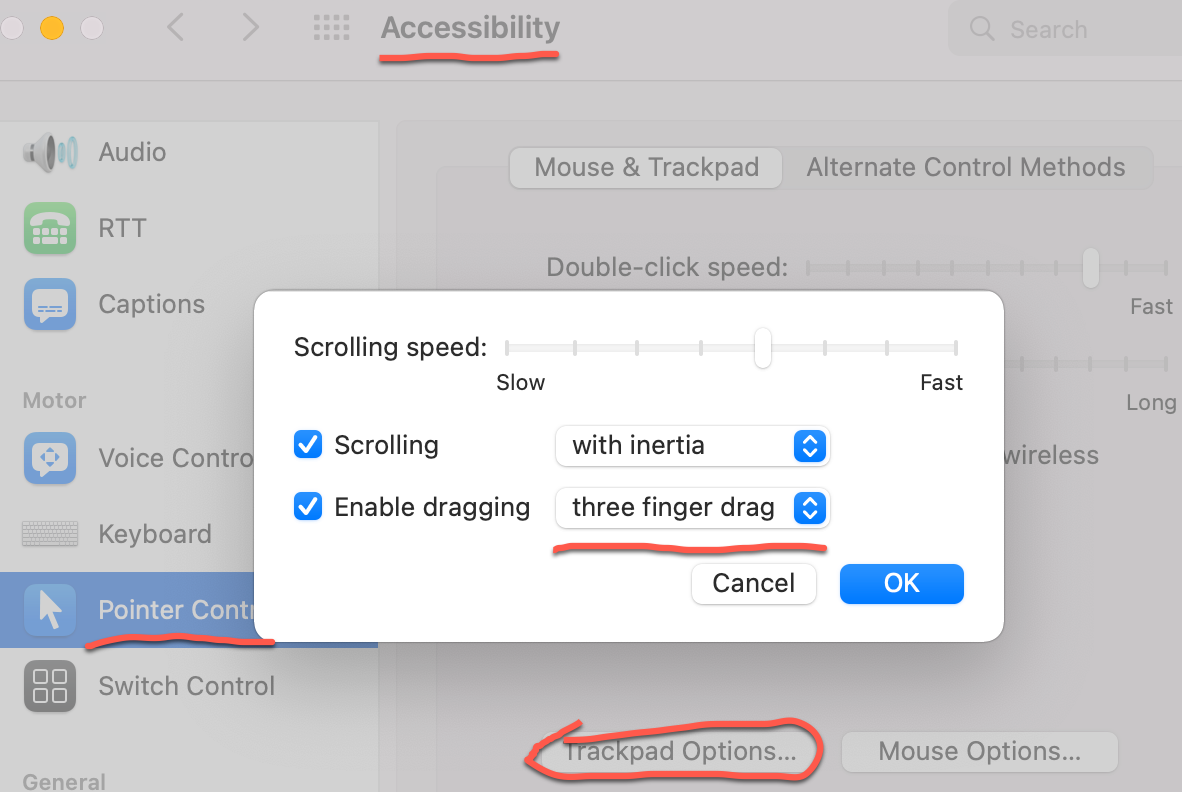Select the RTT phone icon
Screen dimensions: 1182x792
click(50, 228)
